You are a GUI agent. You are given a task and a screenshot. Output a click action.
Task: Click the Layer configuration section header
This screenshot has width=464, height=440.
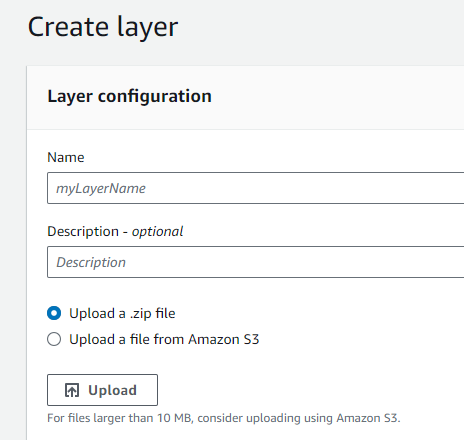coord(129,96)
